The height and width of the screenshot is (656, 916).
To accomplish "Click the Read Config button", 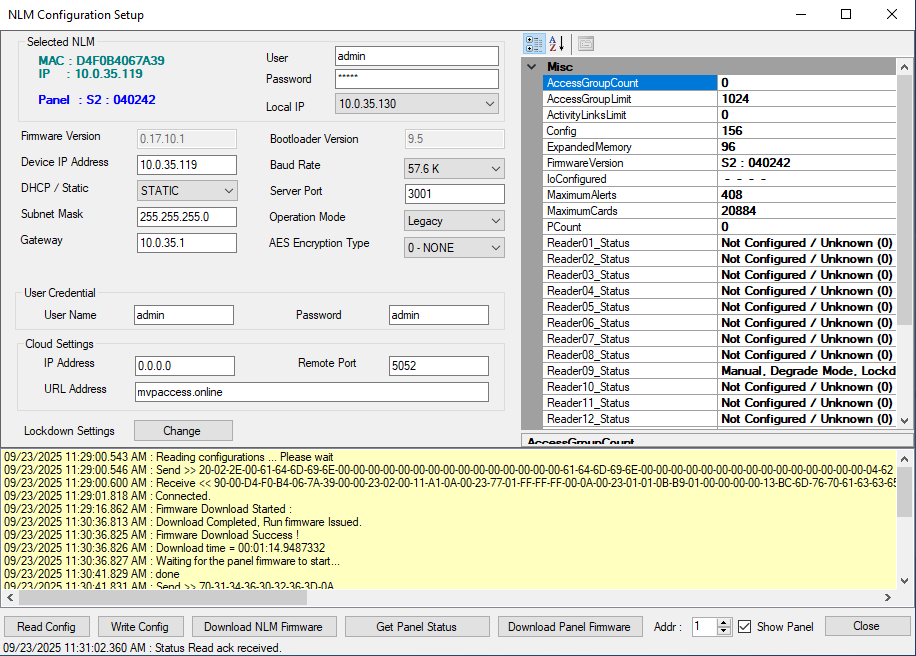I will (x=47, y=627).
